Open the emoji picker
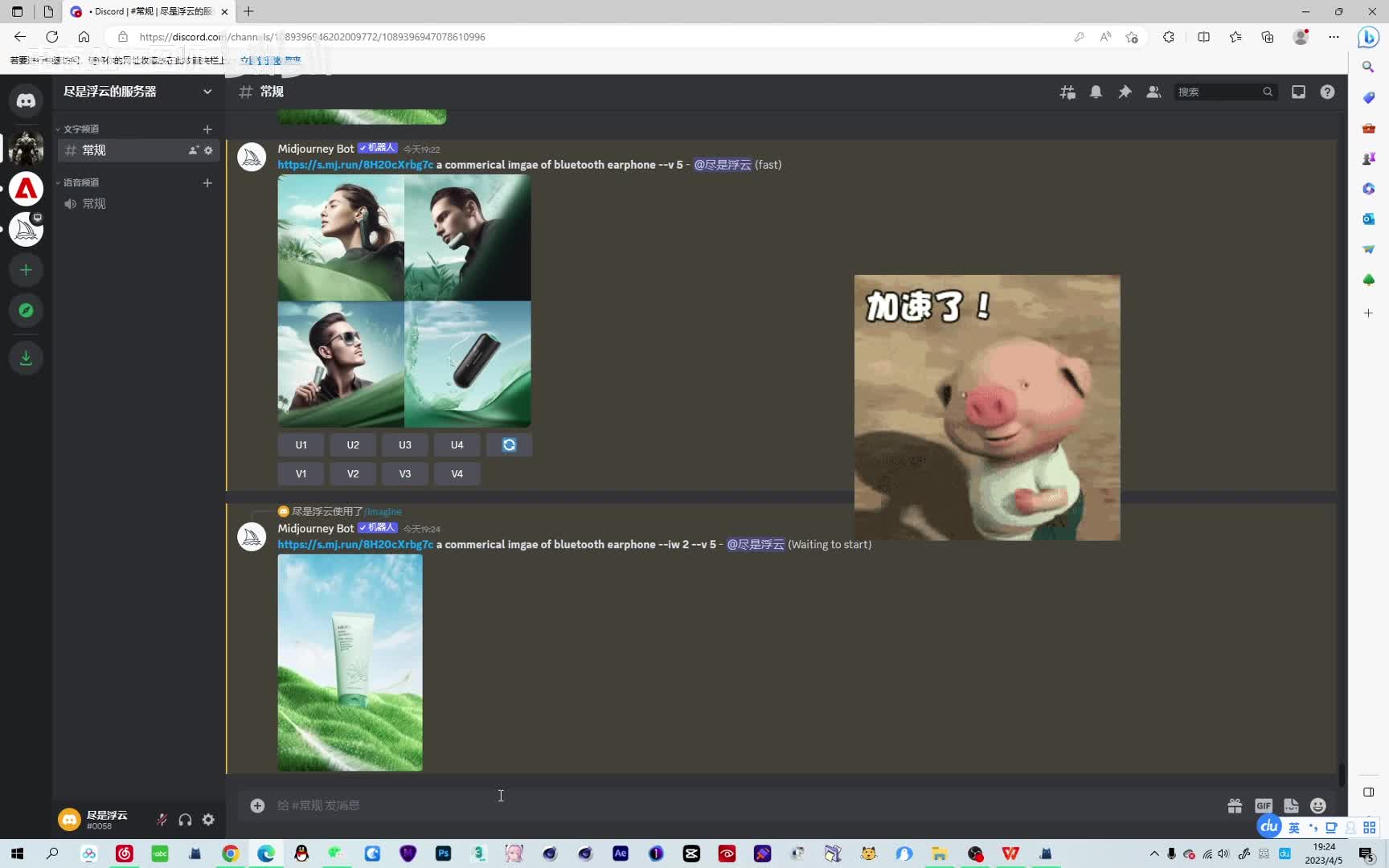This screenshot has height=868, width=1389. coord(1318,805)
